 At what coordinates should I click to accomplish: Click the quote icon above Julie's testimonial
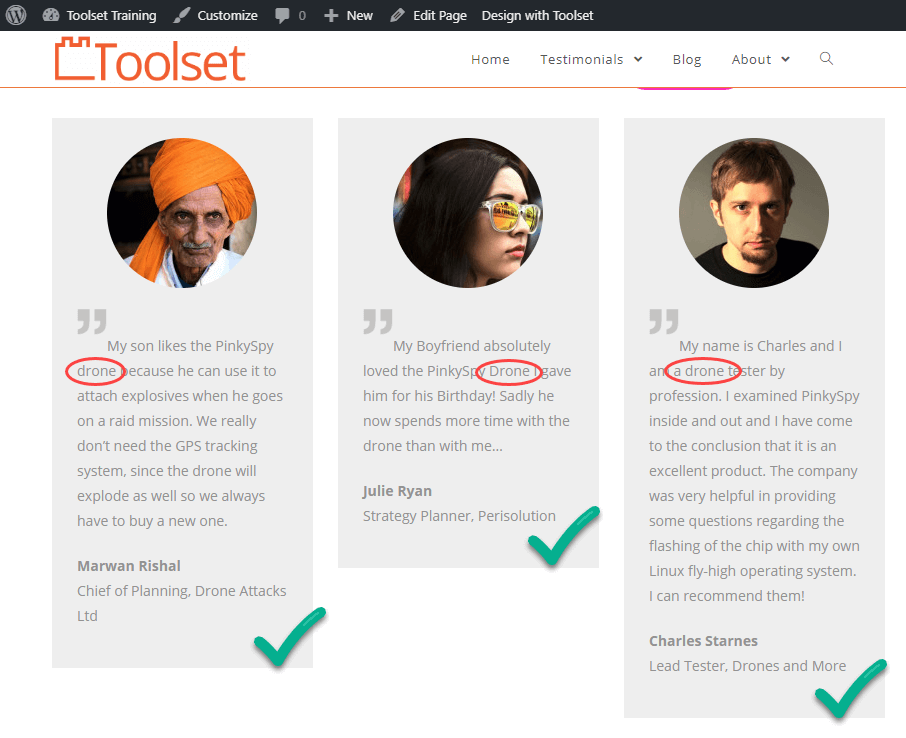pos(377,320)
